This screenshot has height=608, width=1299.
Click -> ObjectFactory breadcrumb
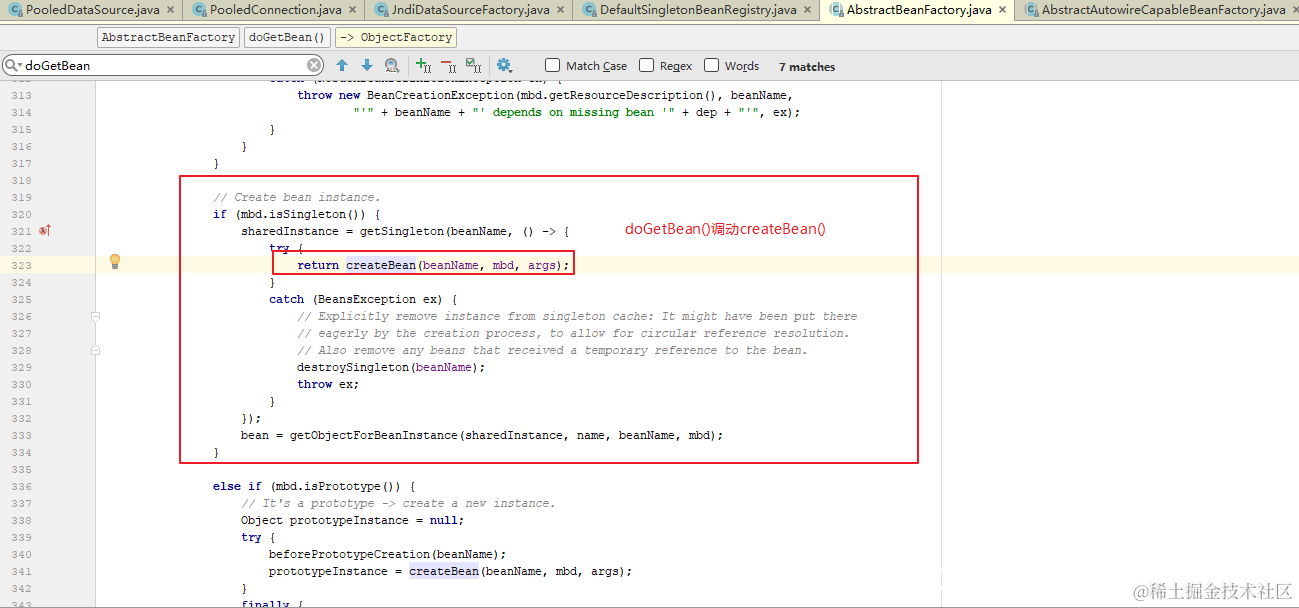(395, 37)
